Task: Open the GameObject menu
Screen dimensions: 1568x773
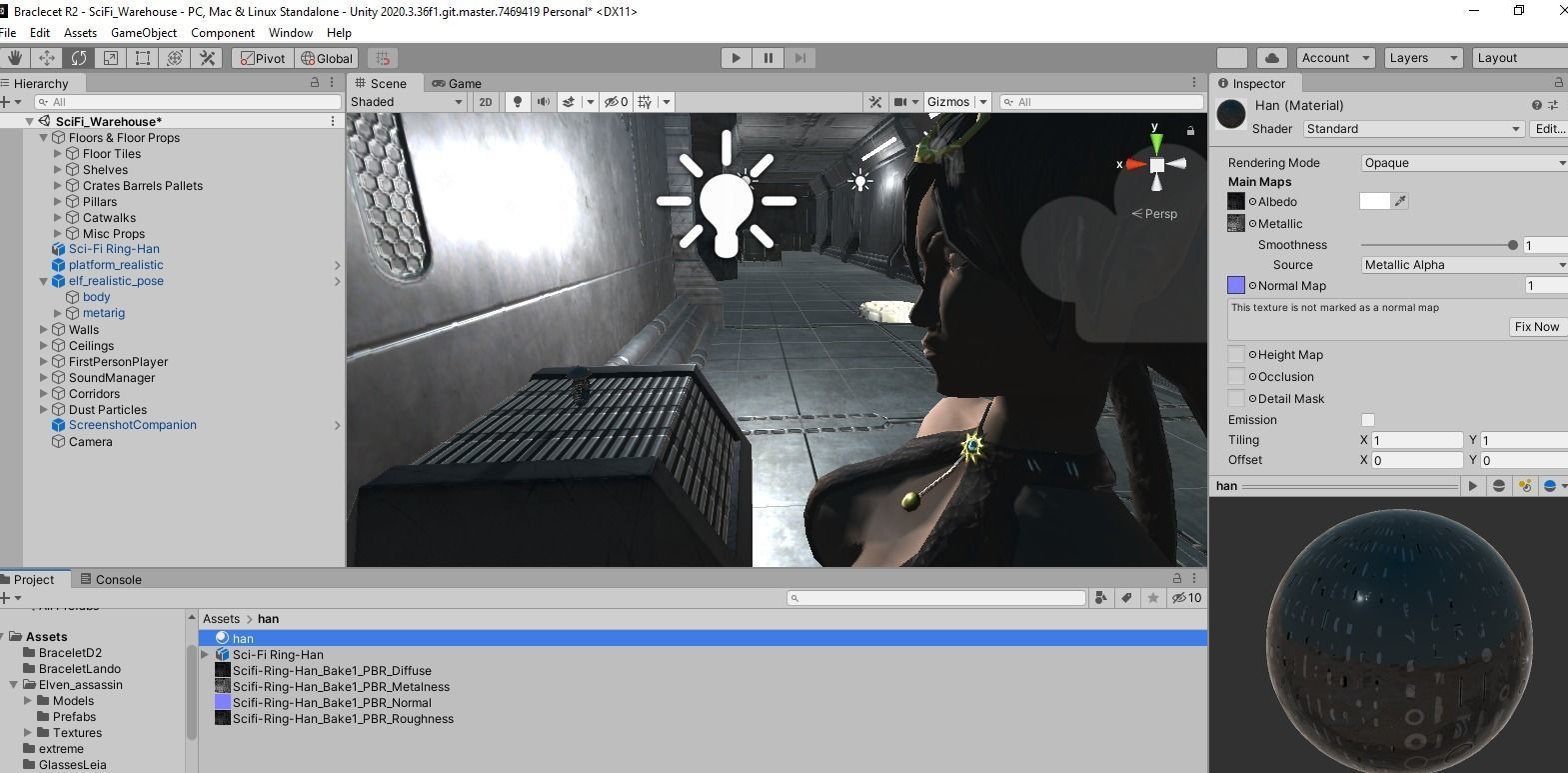Action: click(144, 33)
